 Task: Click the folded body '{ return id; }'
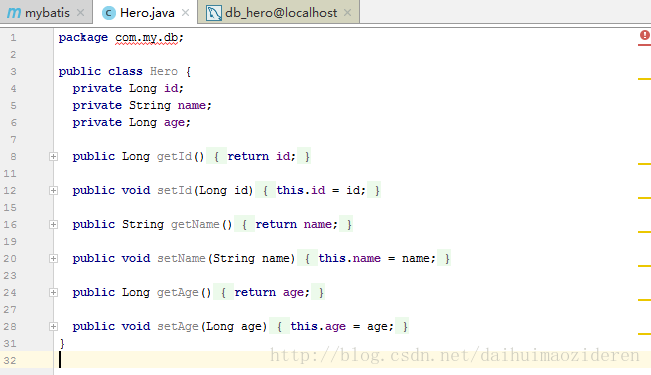(258, 157)
